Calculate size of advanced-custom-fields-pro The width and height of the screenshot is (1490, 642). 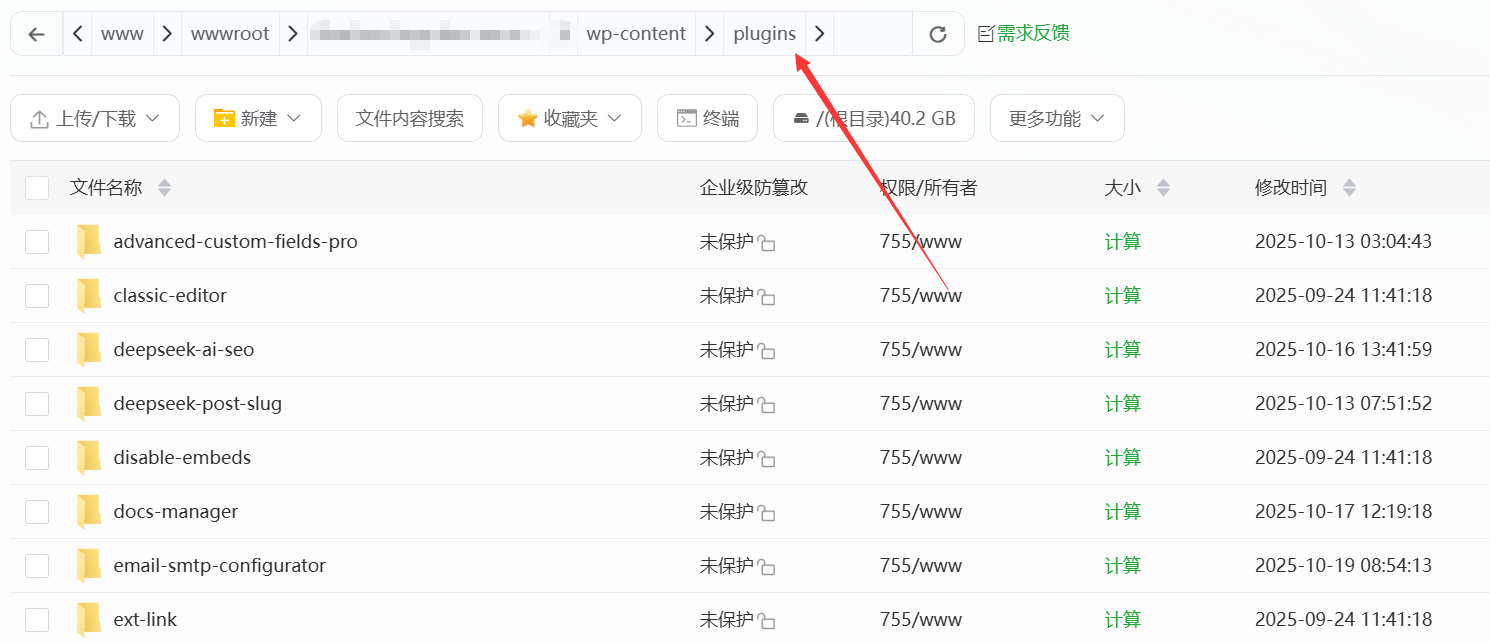pos(1122,241)
